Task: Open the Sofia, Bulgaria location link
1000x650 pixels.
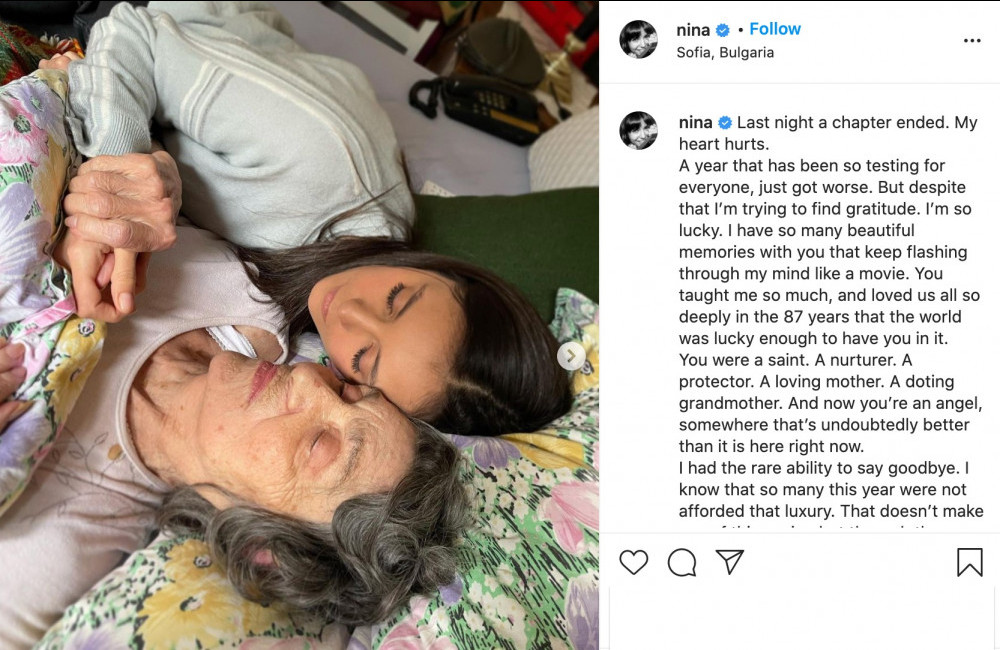Action: [x=725, y=52]
